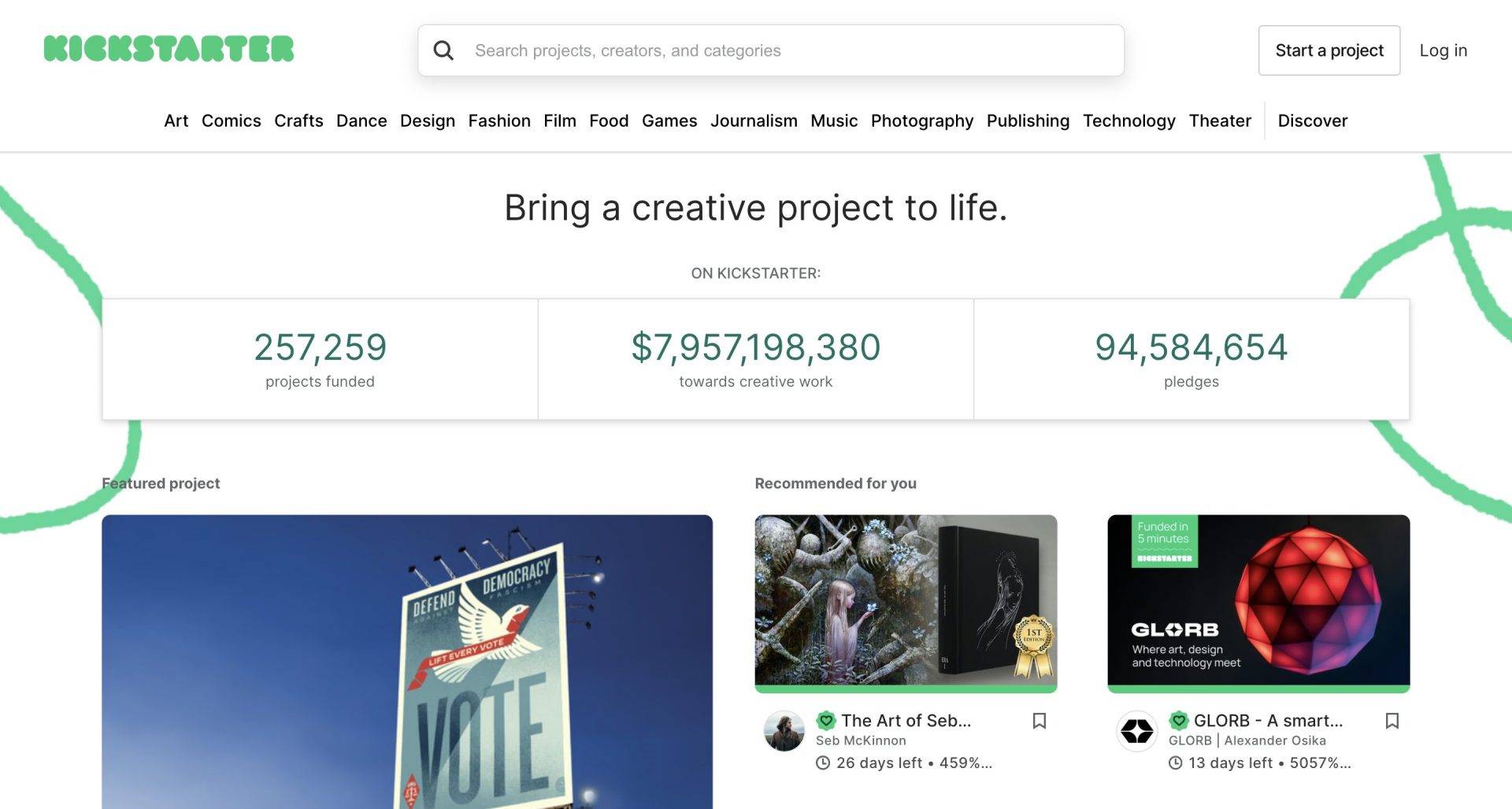Open the Discover menu
Screen dimensions: 1512x809
point(1311,121)
